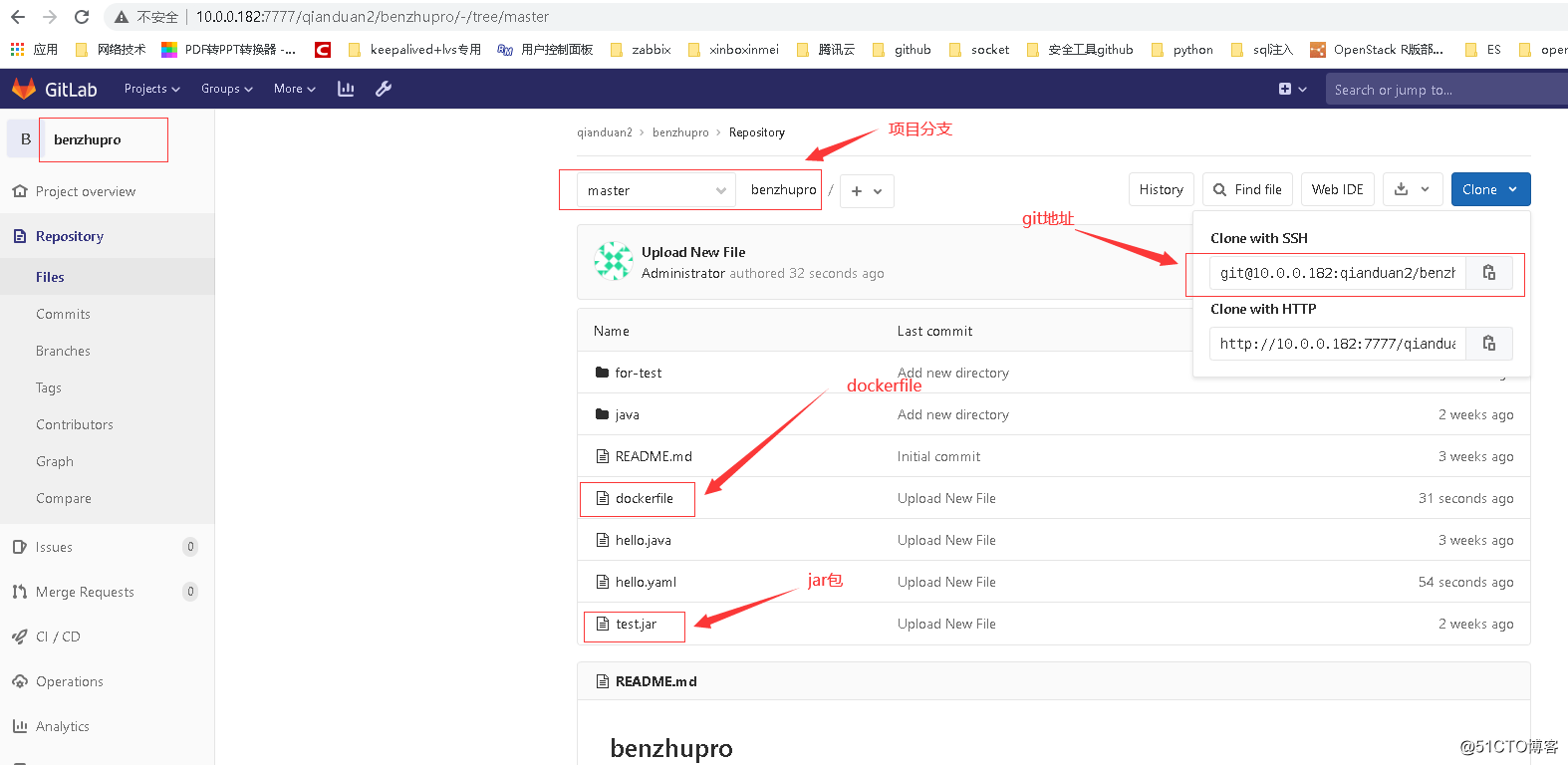Click the browser address bar URL
Viewport: 1568px width, 765px height.
(373, 17)
